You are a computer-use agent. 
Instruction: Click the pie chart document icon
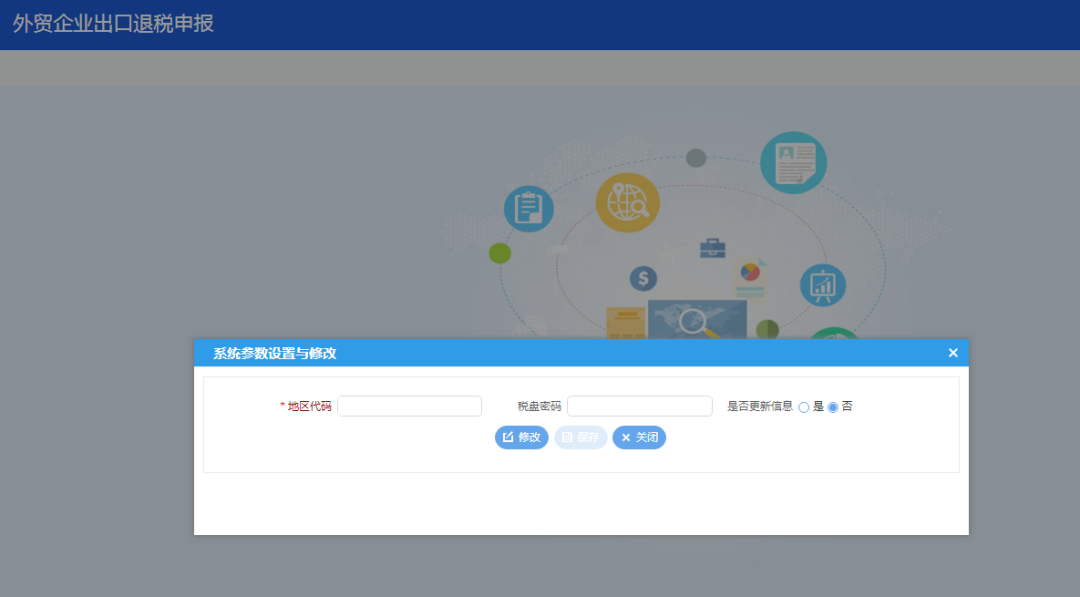tap(751, 279)
